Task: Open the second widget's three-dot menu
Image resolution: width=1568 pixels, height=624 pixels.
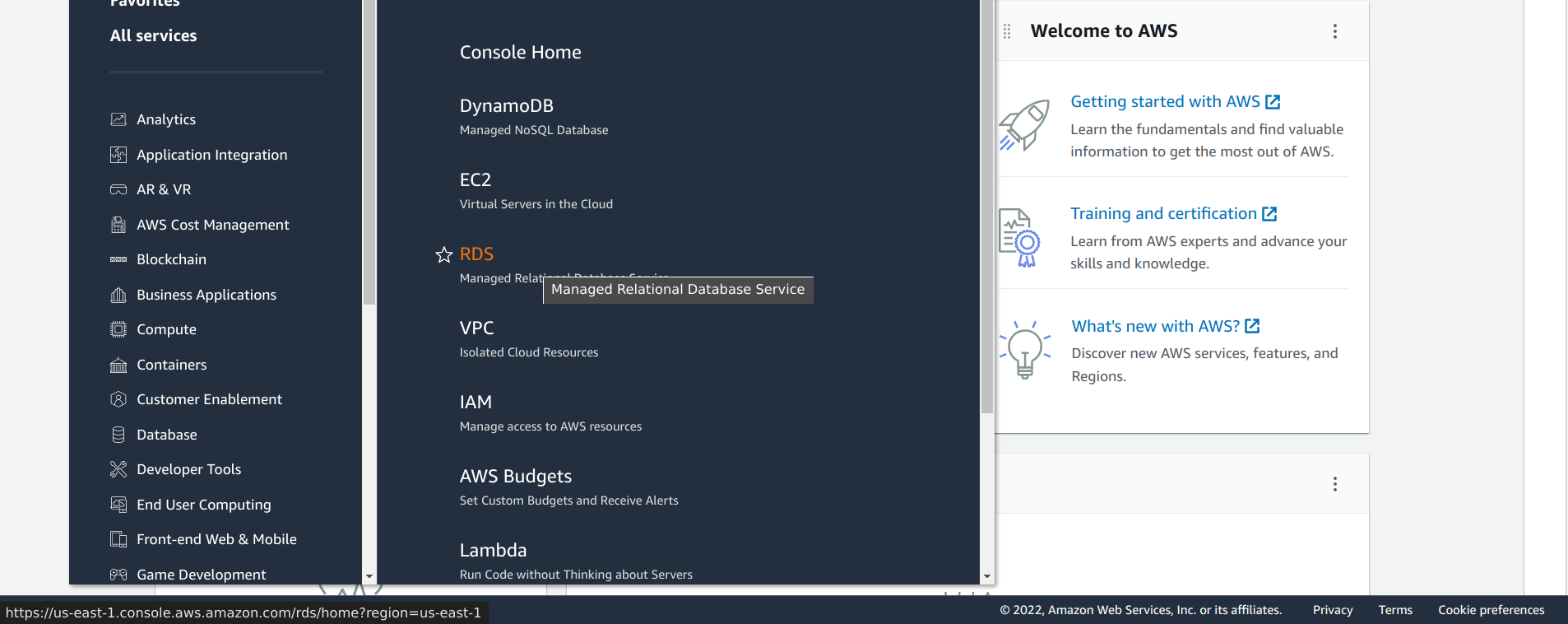Action: [1334, 484]
